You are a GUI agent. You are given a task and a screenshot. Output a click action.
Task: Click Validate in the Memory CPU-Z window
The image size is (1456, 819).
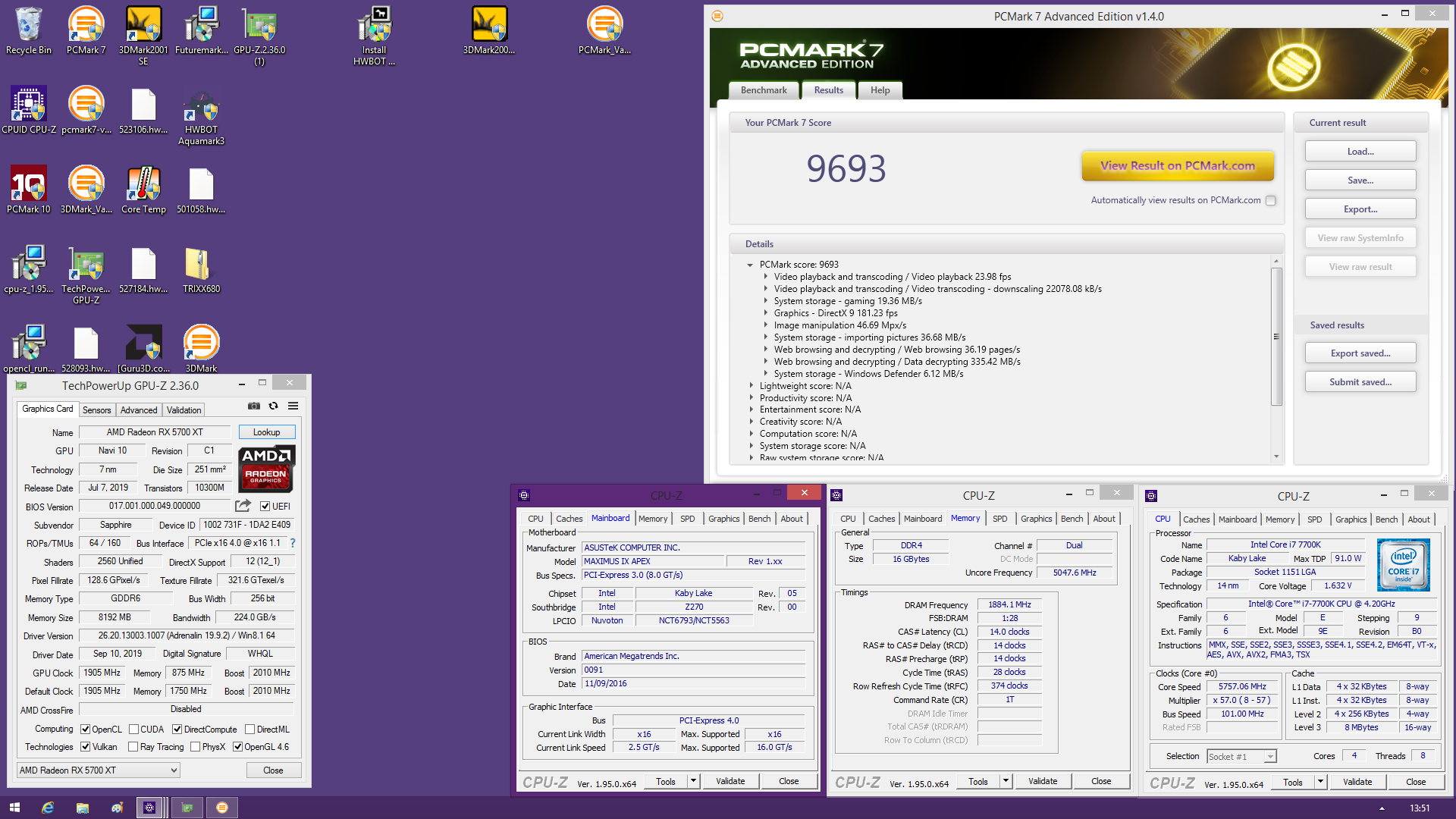(x=1042, y=781)
